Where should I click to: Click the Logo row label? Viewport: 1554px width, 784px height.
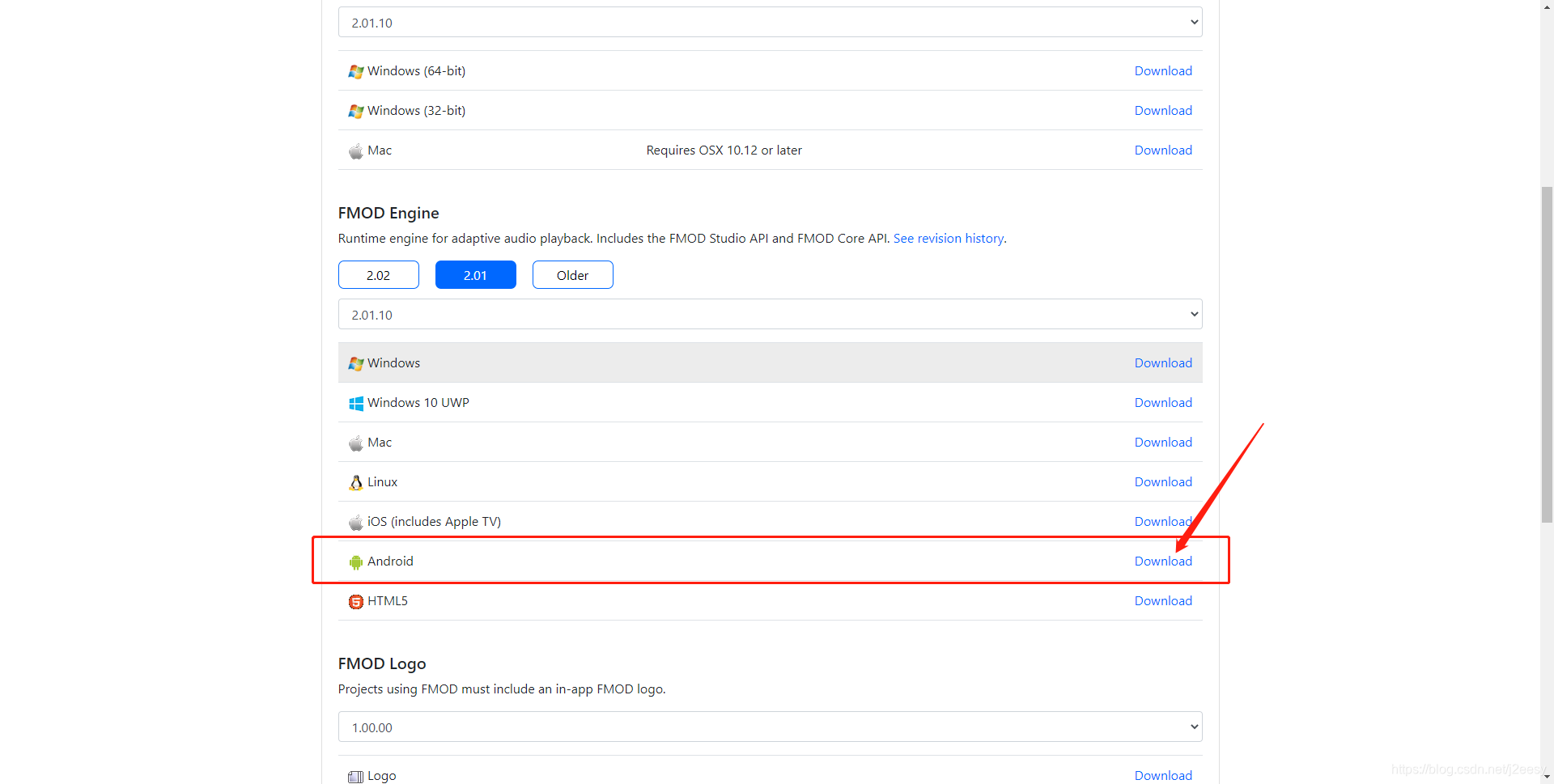(382, 776)
